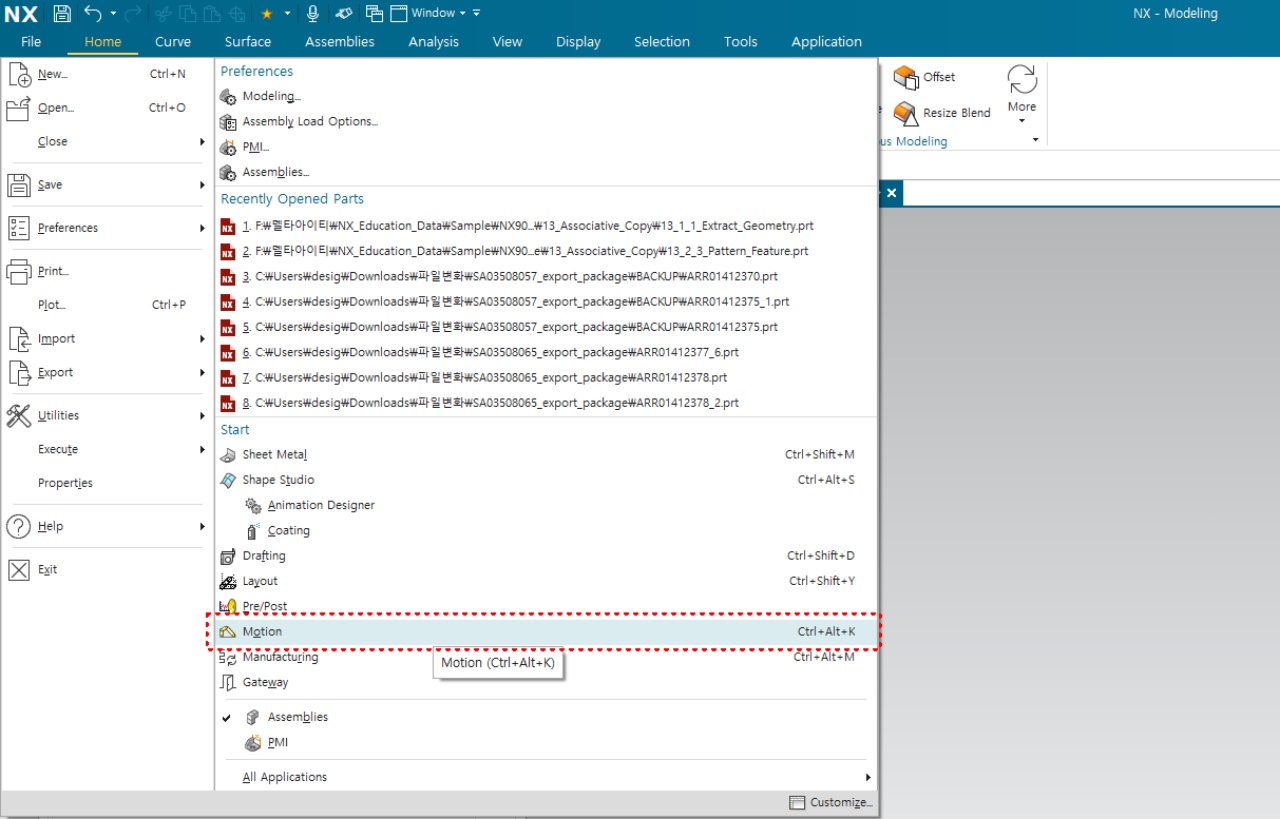This screenshot has height=819, width=1280.
Task: Choose Motion from the Start list
Action: (x=262, y=632)
